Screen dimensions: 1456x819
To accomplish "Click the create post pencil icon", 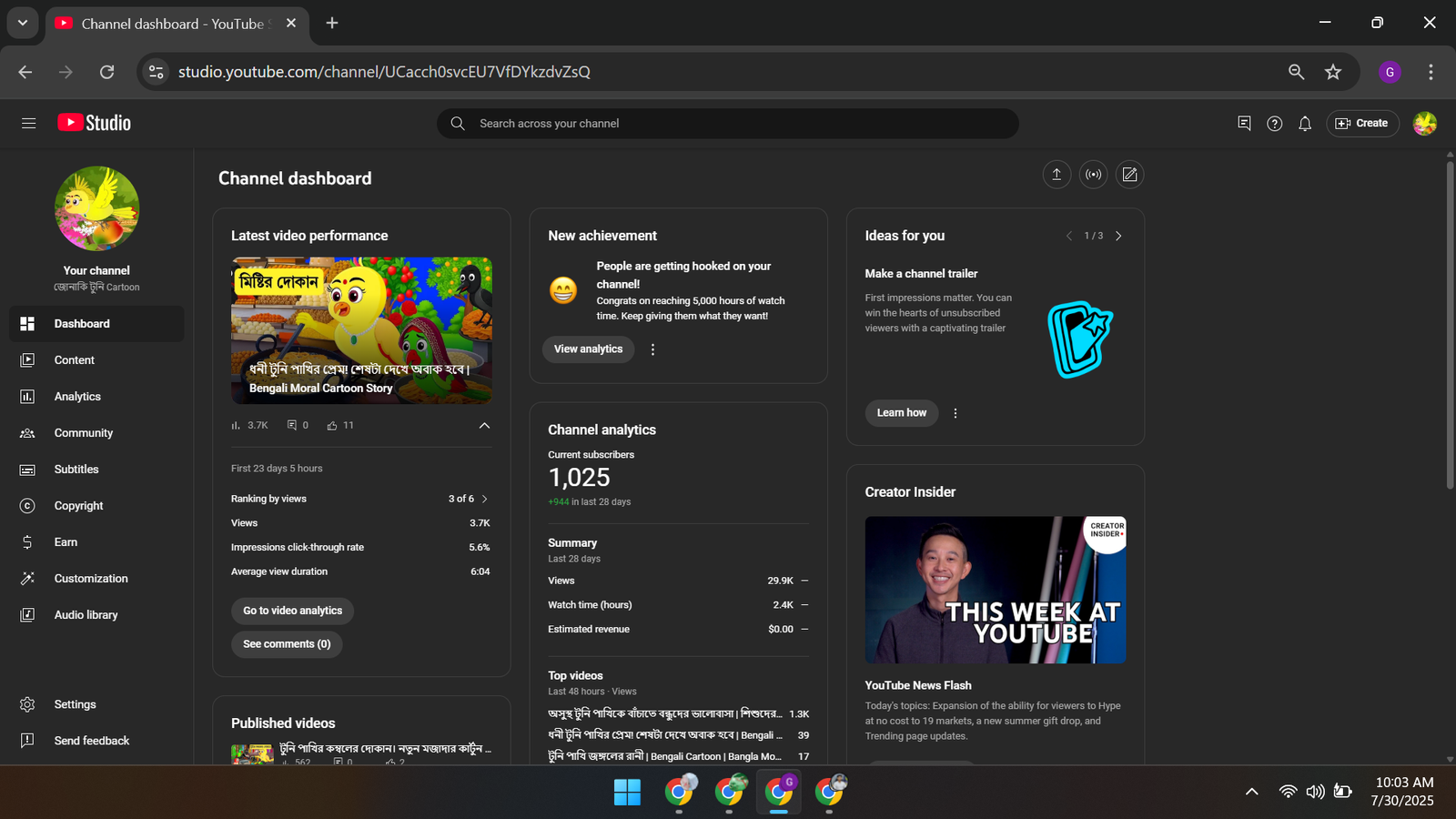I will [x=1129, y=175].
